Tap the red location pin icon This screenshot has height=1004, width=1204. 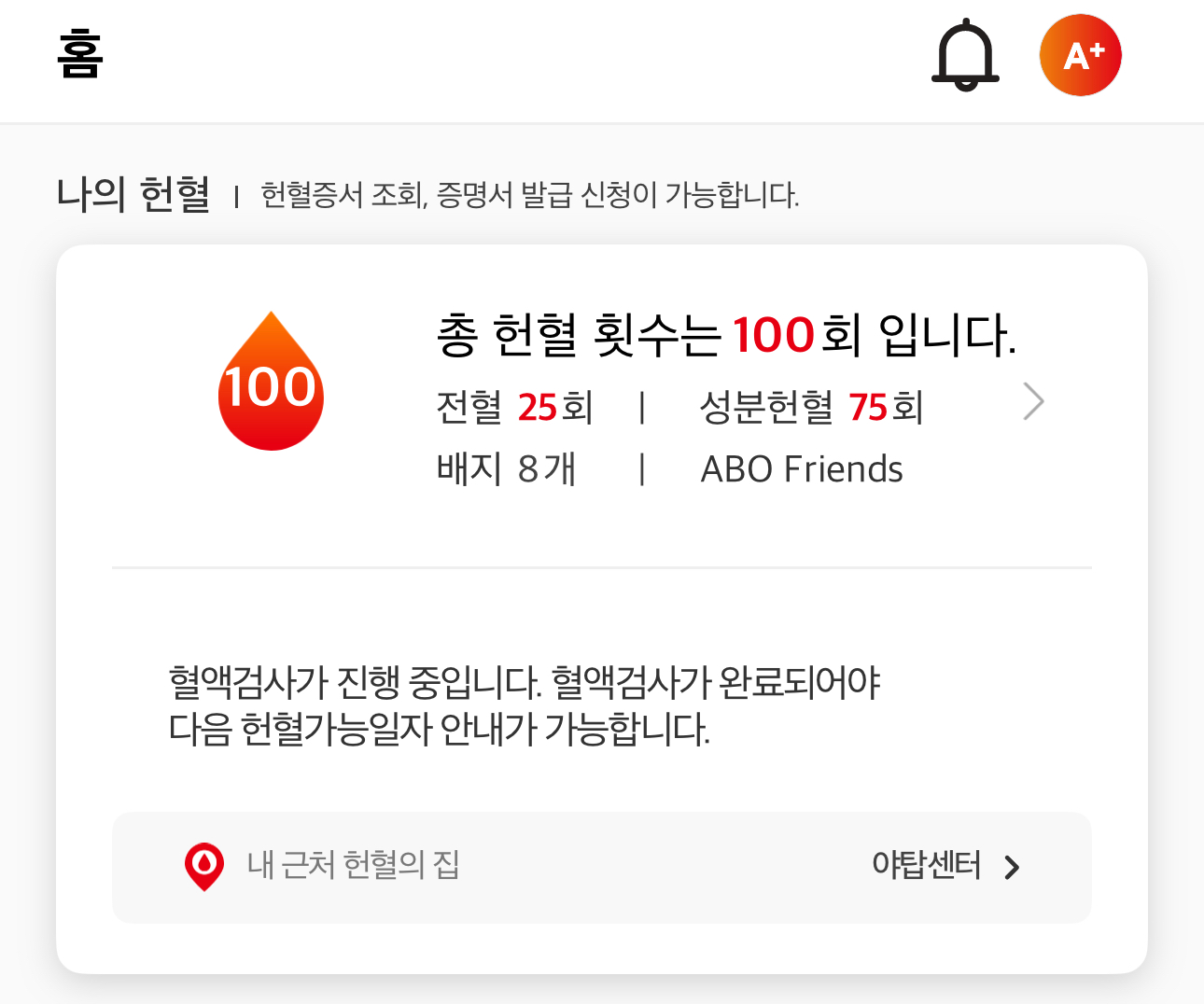(204, 866)
